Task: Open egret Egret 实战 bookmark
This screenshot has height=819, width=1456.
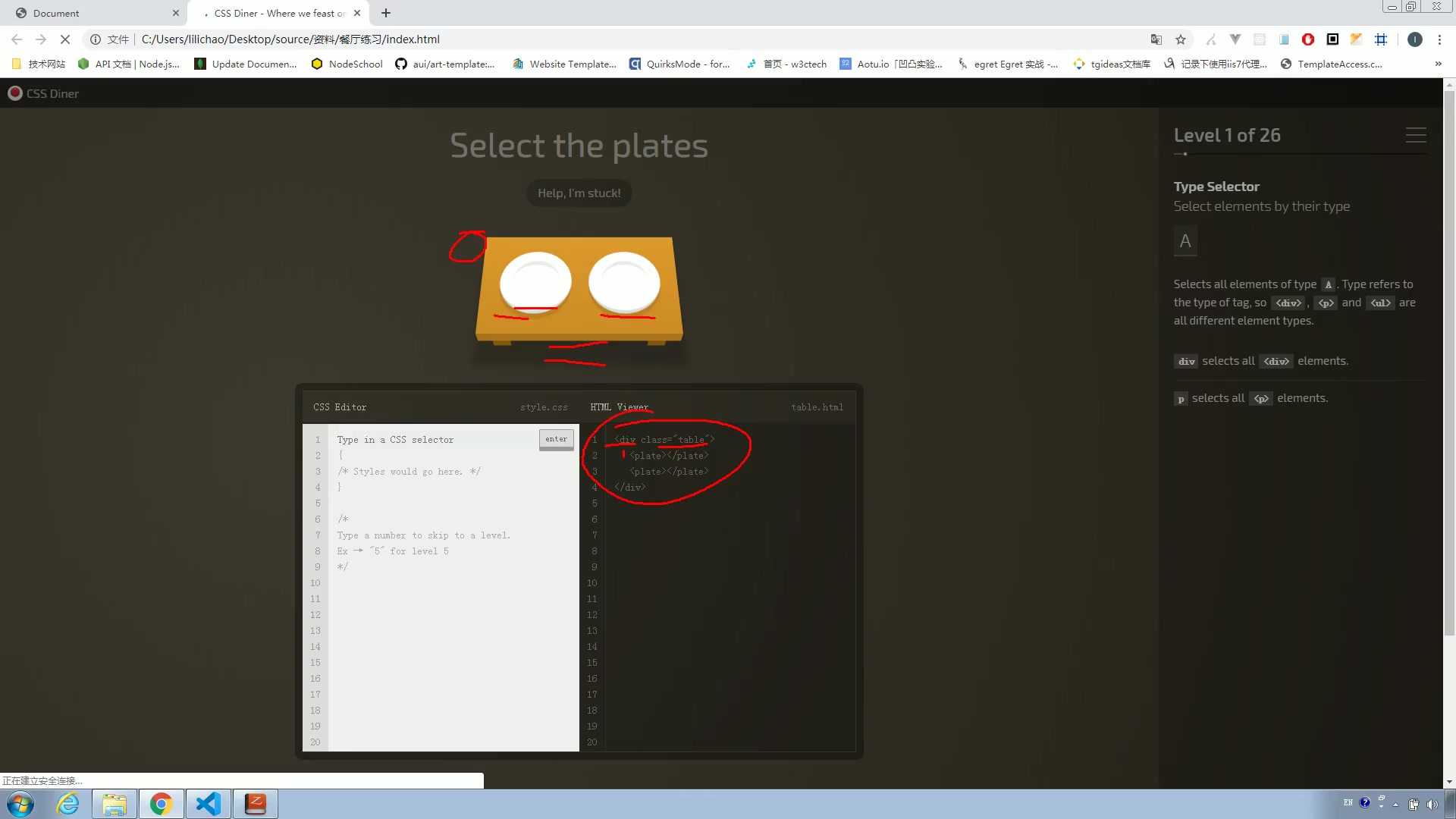Action: coord(1008,64)
